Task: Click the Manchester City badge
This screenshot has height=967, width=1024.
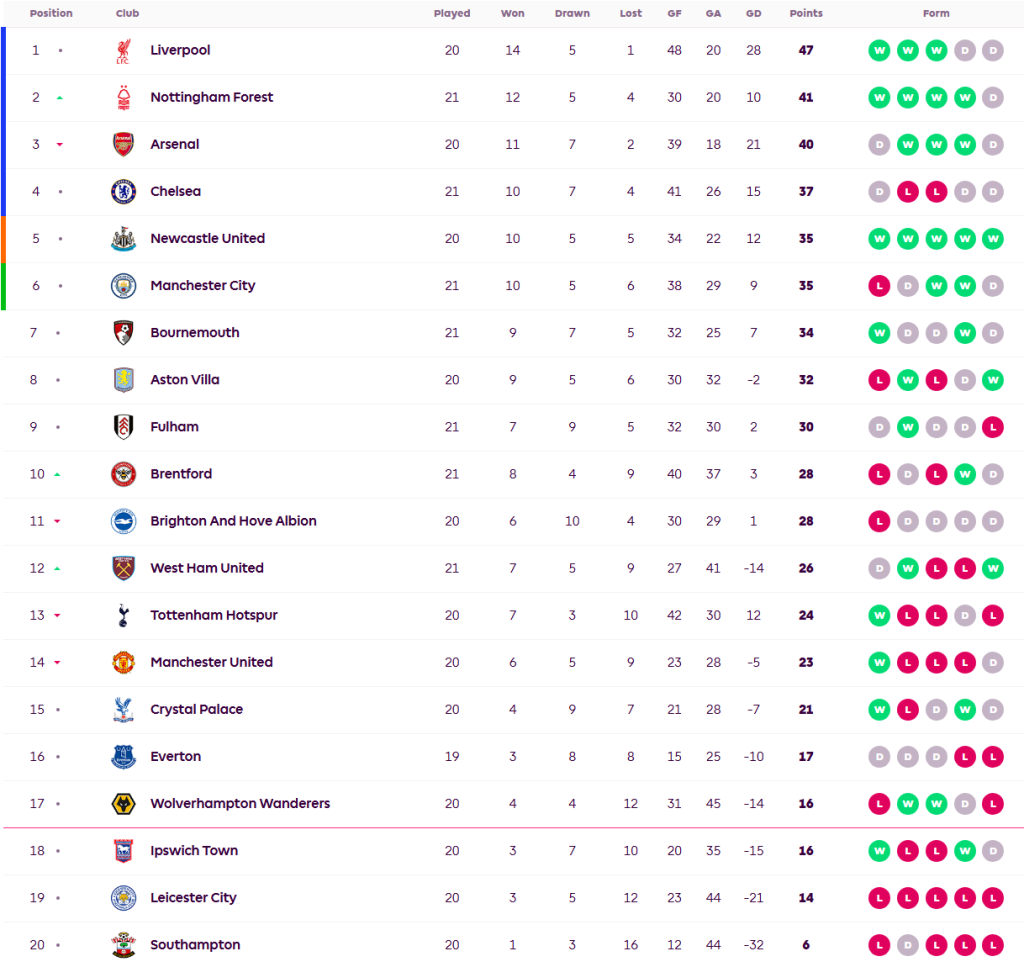Action: click(x=123, y=286)
